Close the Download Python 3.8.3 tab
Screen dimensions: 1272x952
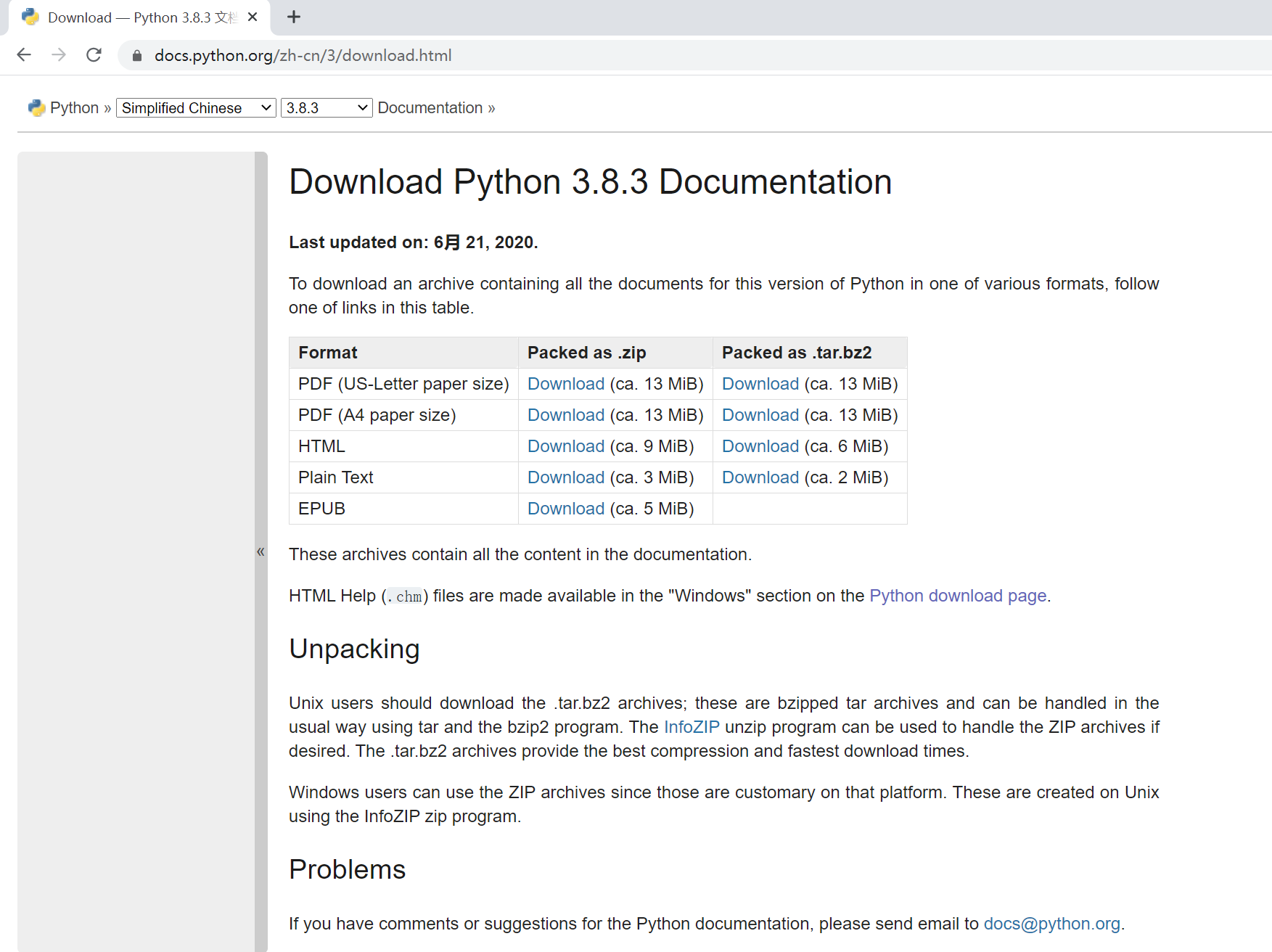[x=253, y=17]
